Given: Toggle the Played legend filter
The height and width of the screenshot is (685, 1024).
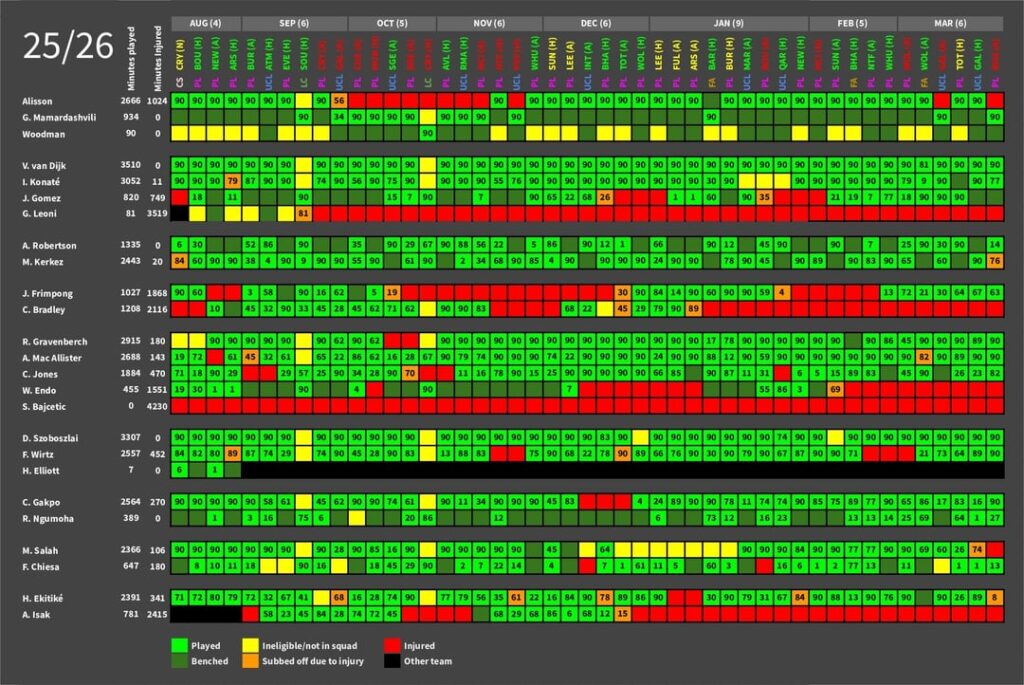Looking at the screenshot, I should pos(195,645).
